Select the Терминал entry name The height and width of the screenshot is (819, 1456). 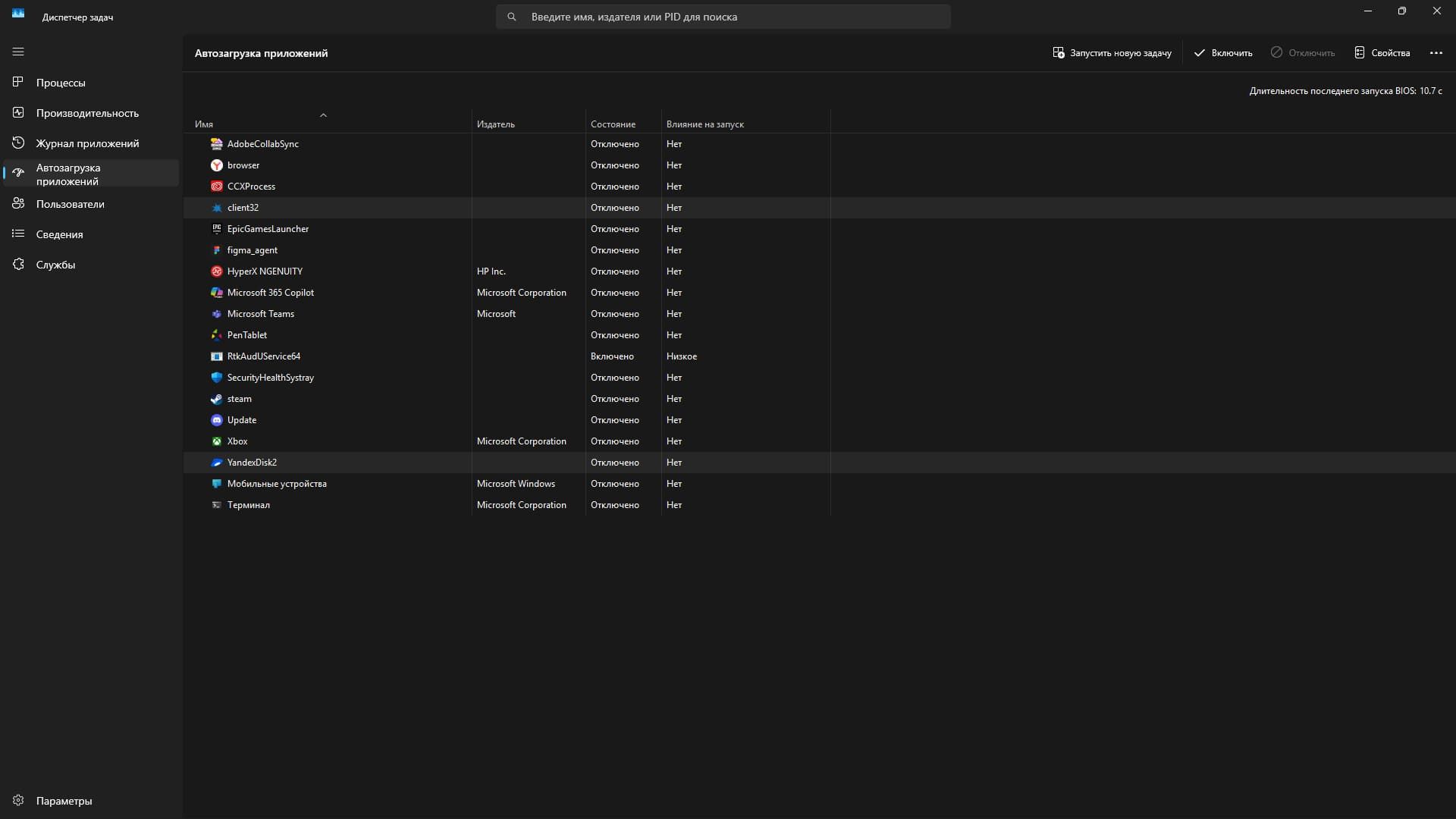249,505
